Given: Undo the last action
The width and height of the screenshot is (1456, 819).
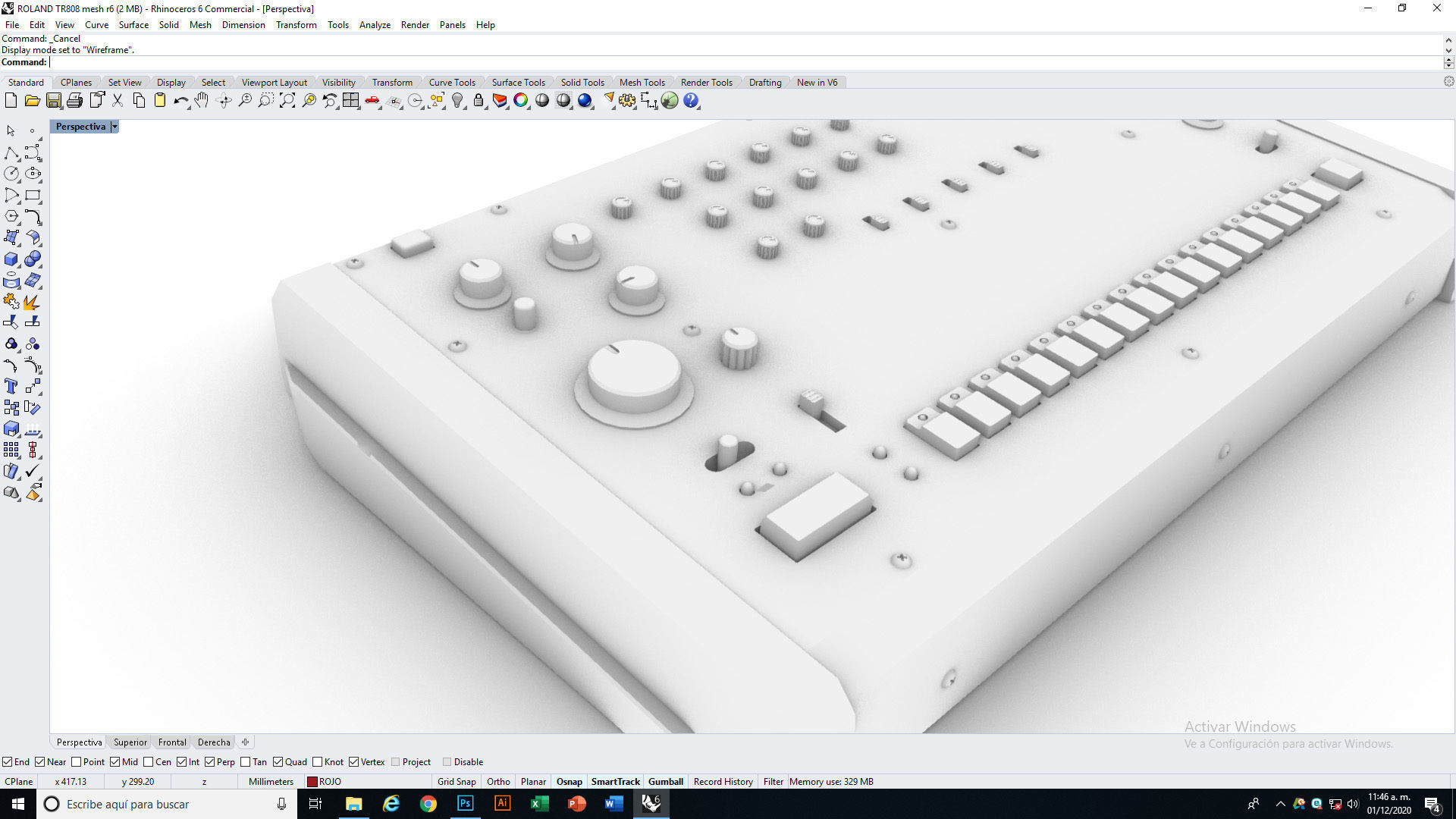Looking at the screenshot, I should [180, 101].
